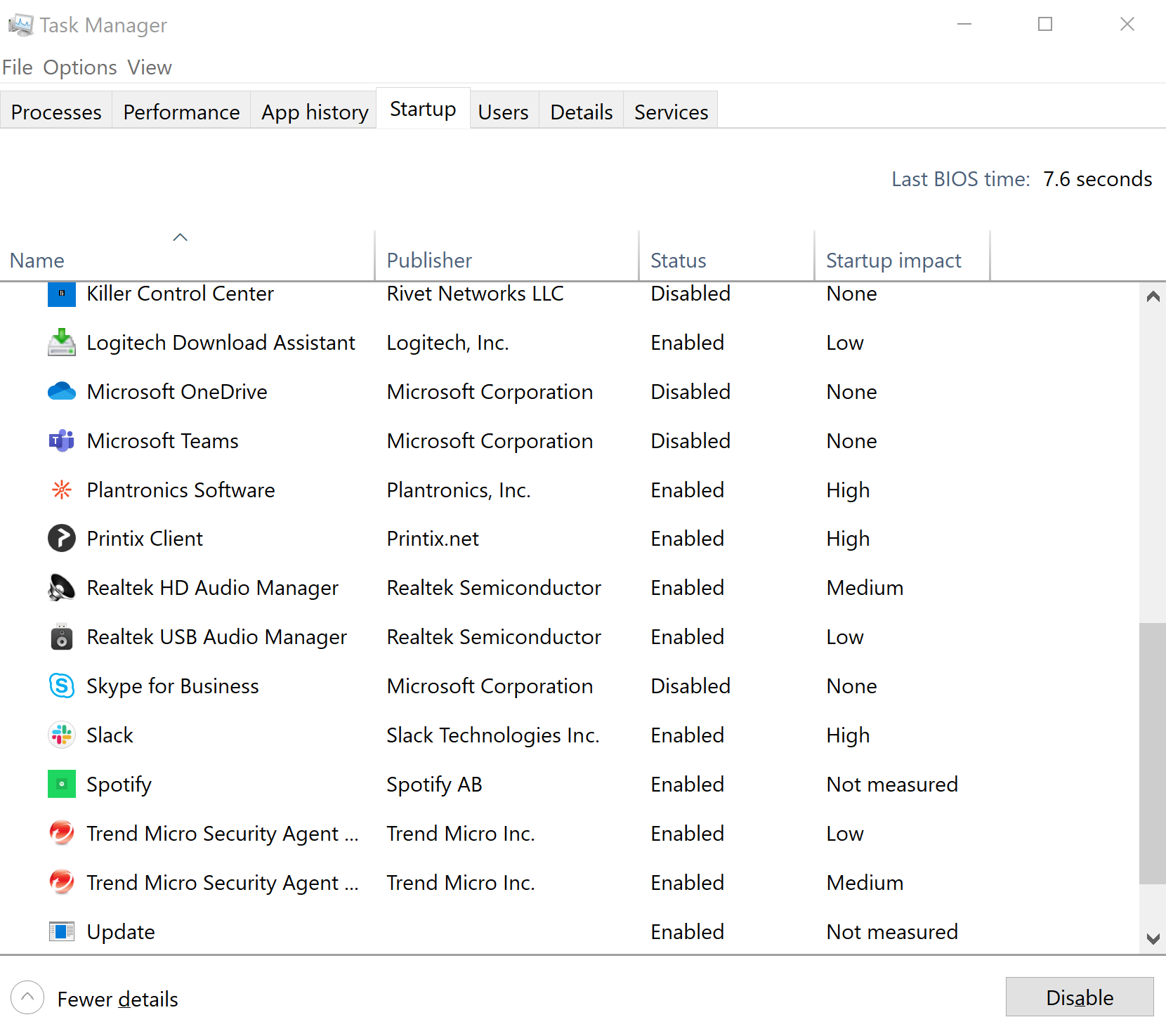Select the Slack entry name
This screenshot has height=1036, width=1166.
[x=110, y=735]
